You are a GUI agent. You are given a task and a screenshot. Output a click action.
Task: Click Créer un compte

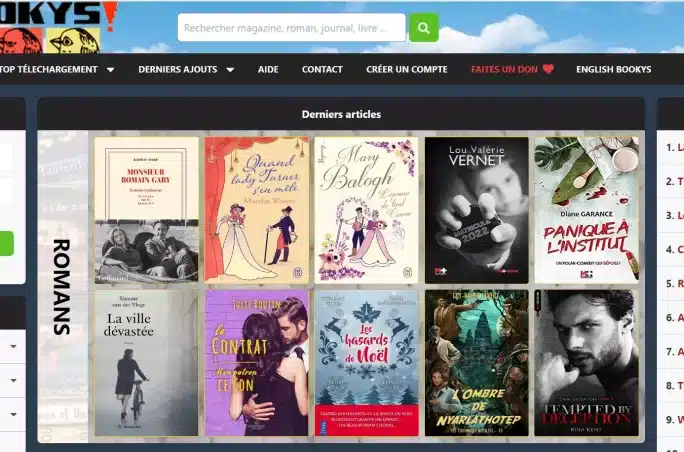[407, 69]
